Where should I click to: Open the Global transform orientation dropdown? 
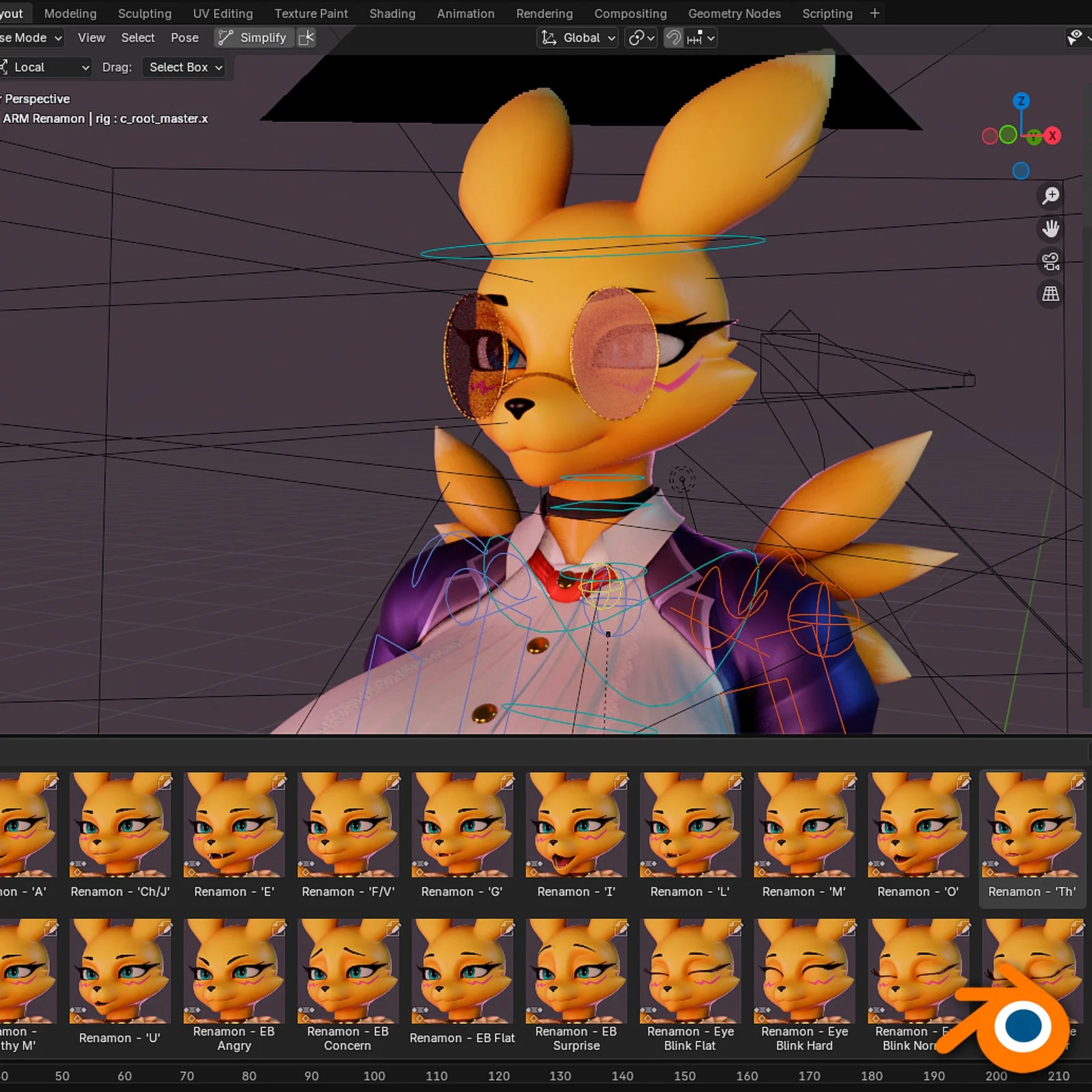[577, 38]
